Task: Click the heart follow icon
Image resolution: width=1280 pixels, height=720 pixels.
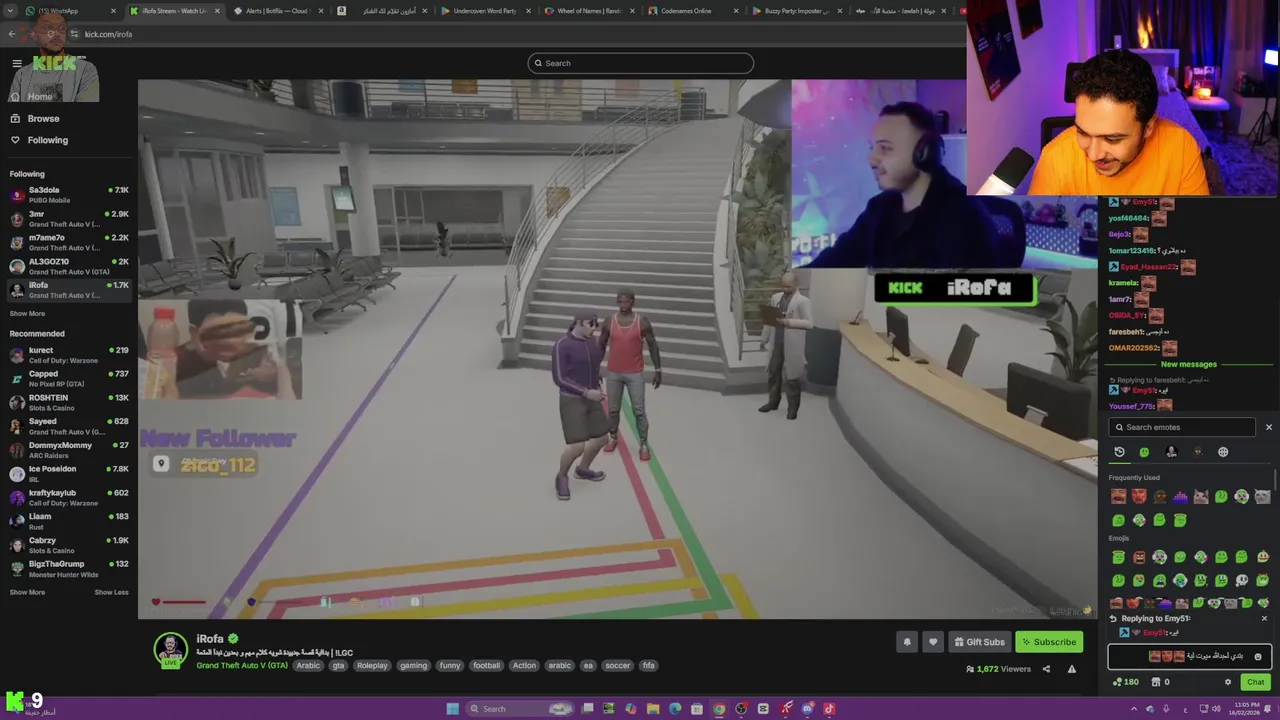Action: [932, 642]
